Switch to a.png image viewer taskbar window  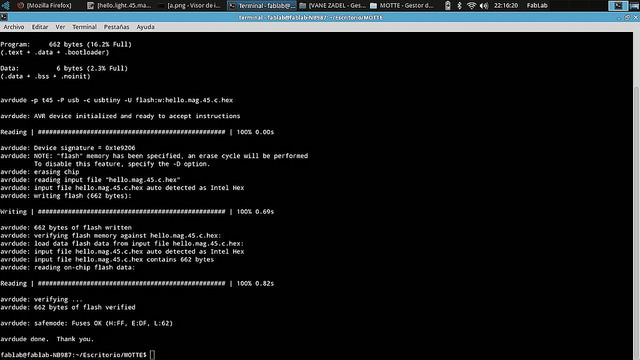point(190,5)
